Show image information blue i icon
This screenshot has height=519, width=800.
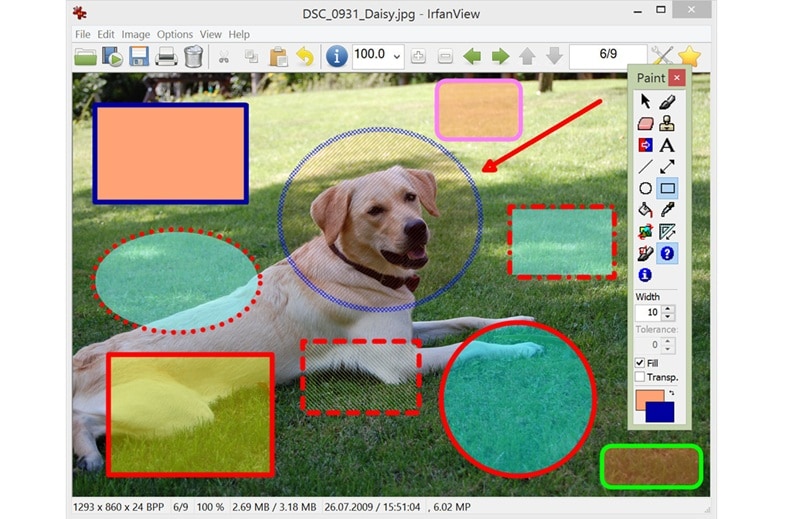point(336,56)
